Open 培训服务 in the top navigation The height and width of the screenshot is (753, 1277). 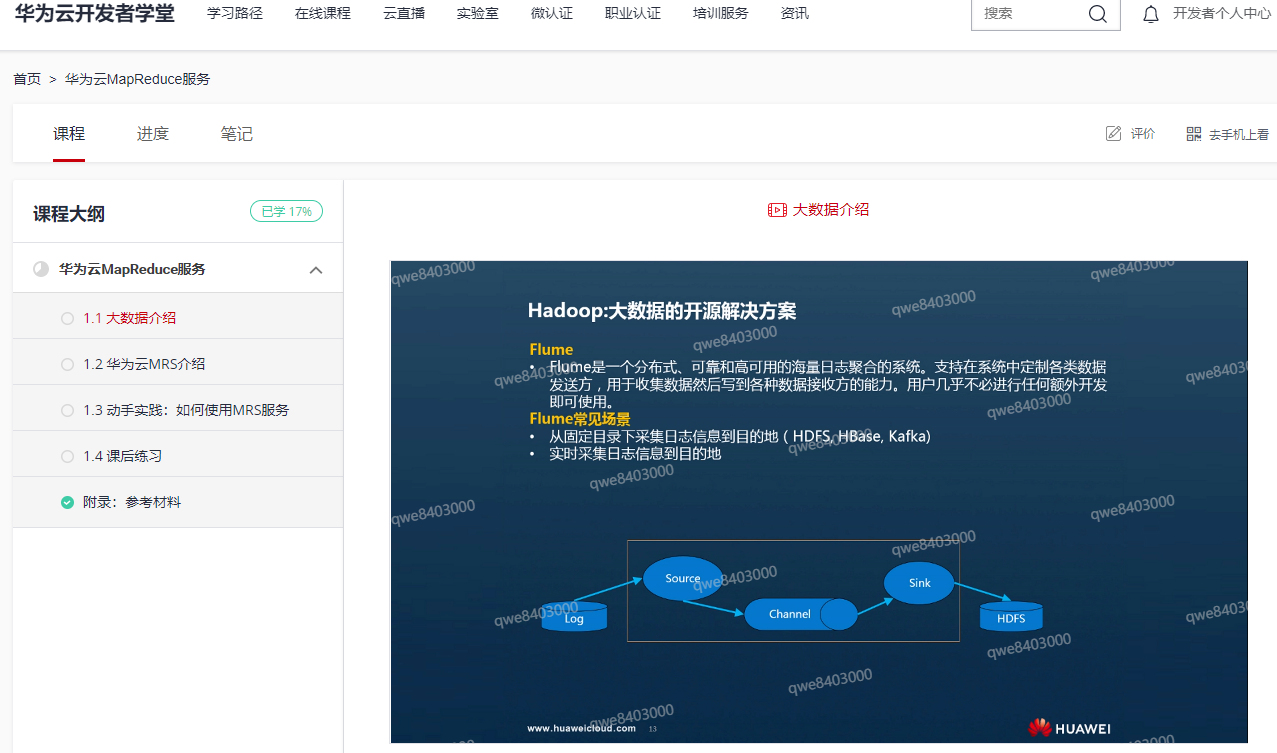721,14
